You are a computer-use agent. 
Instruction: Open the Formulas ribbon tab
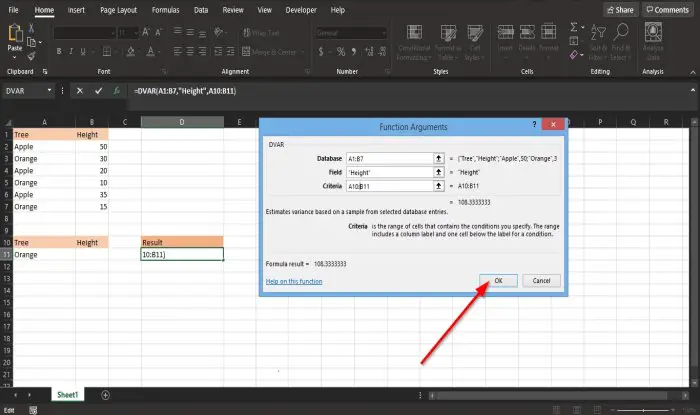pos(165,10)
